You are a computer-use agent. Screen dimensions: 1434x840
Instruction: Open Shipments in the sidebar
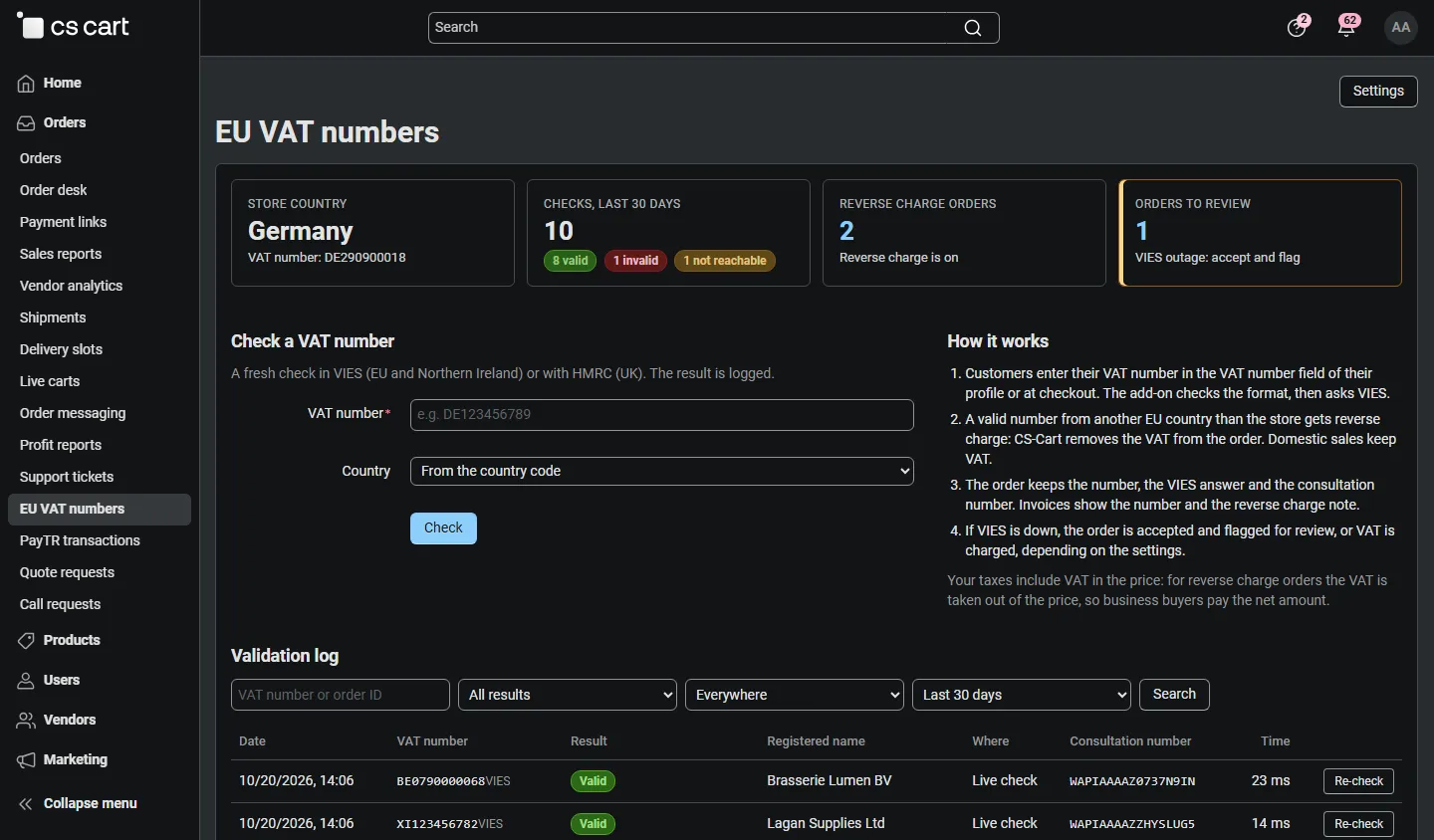coord(53,317)
